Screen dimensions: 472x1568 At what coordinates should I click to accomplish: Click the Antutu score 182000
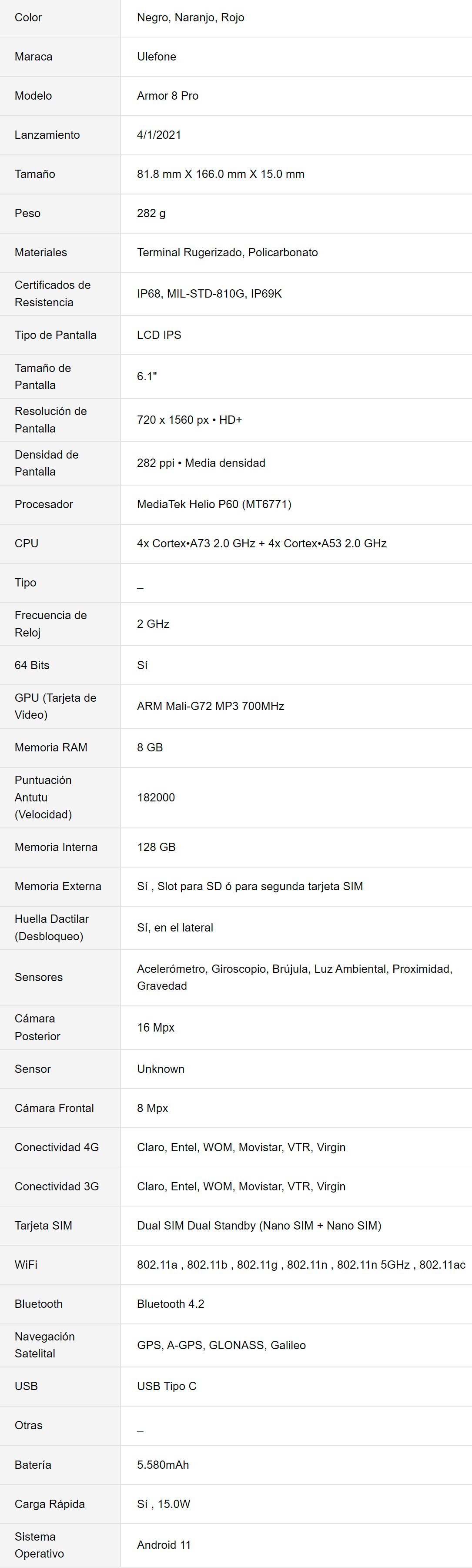156,797
